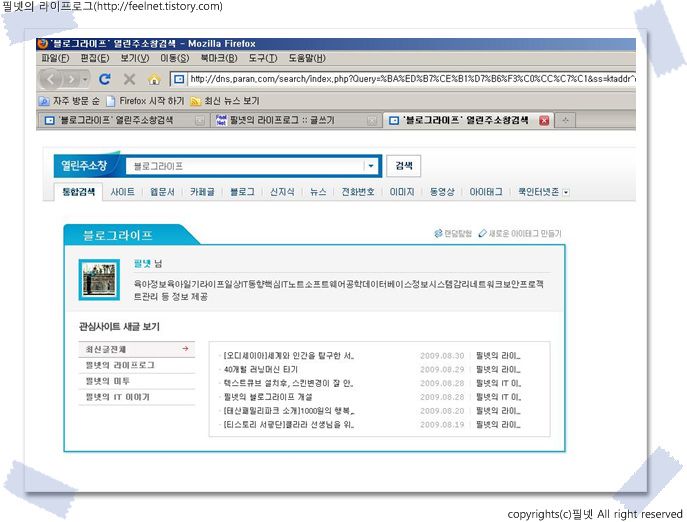Open a new tab with the plus button
Viewport: 687px width, 522px height.
(x=565, y=121)
